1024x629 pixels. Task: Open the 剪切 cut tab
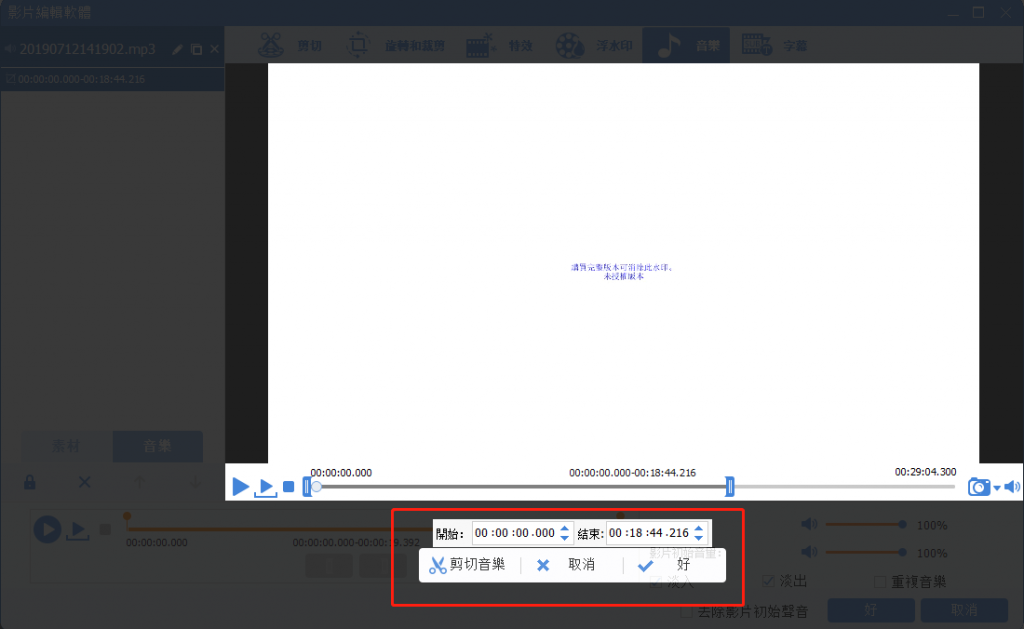(290, 45)
